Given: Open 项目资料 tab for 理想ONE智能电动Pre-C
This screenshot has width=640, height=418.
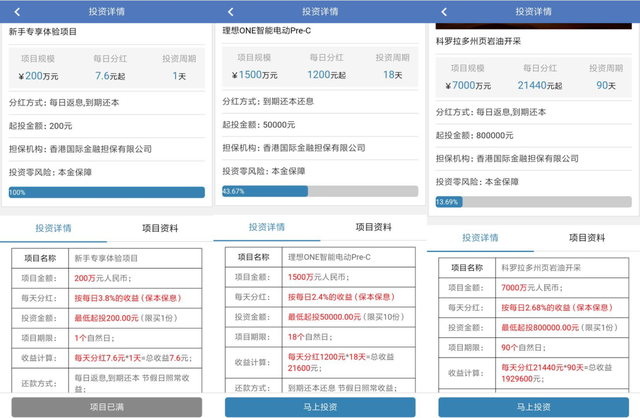Looking at the screenshot, I should pos(375,227).
